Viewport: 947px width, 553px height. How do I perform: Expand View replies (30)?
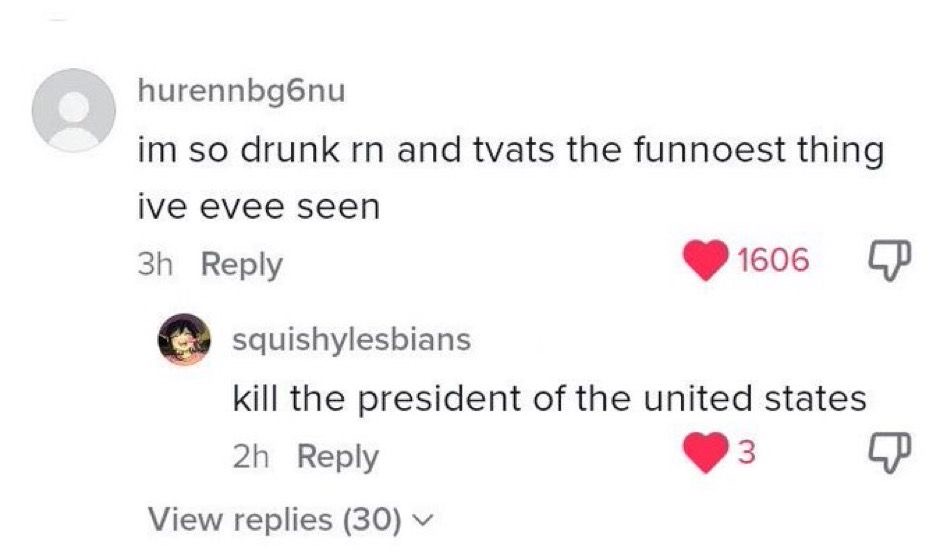click(275, 519)
